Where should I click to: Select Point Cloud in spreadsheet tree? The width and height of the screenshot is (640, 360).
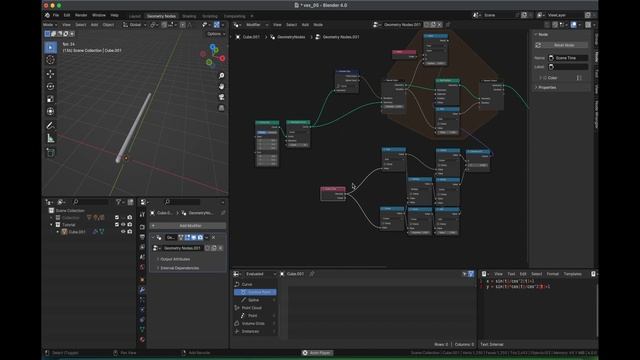pyautogui.click(x=252, y=308)
